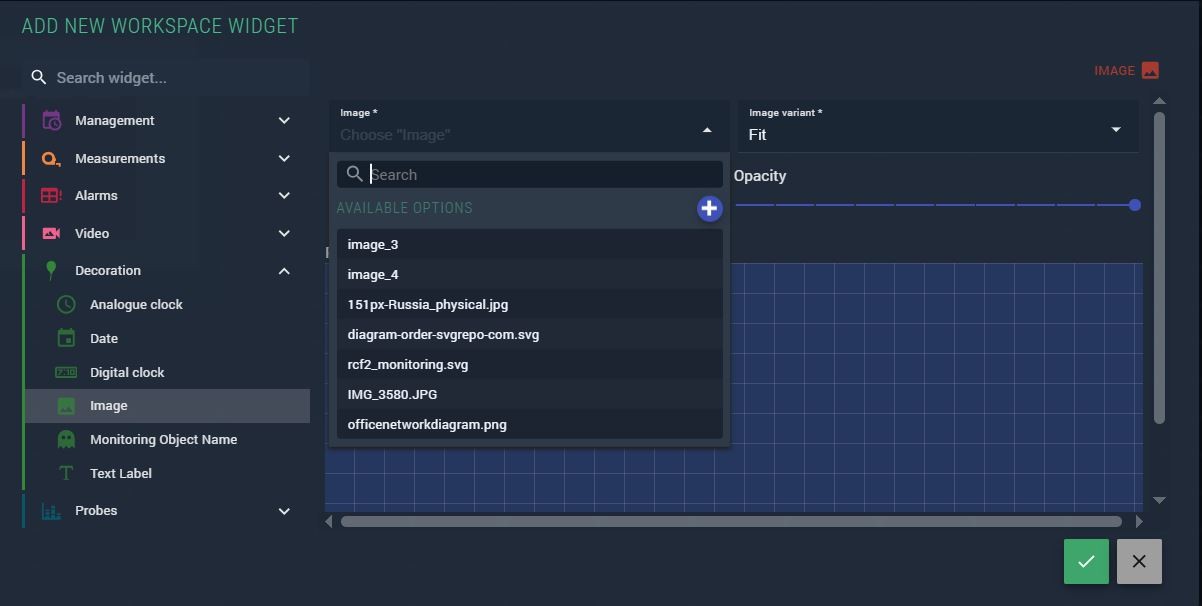The image size is (1202, 606).
Task: Expand the Measurements category
Action: pos(284,159)
